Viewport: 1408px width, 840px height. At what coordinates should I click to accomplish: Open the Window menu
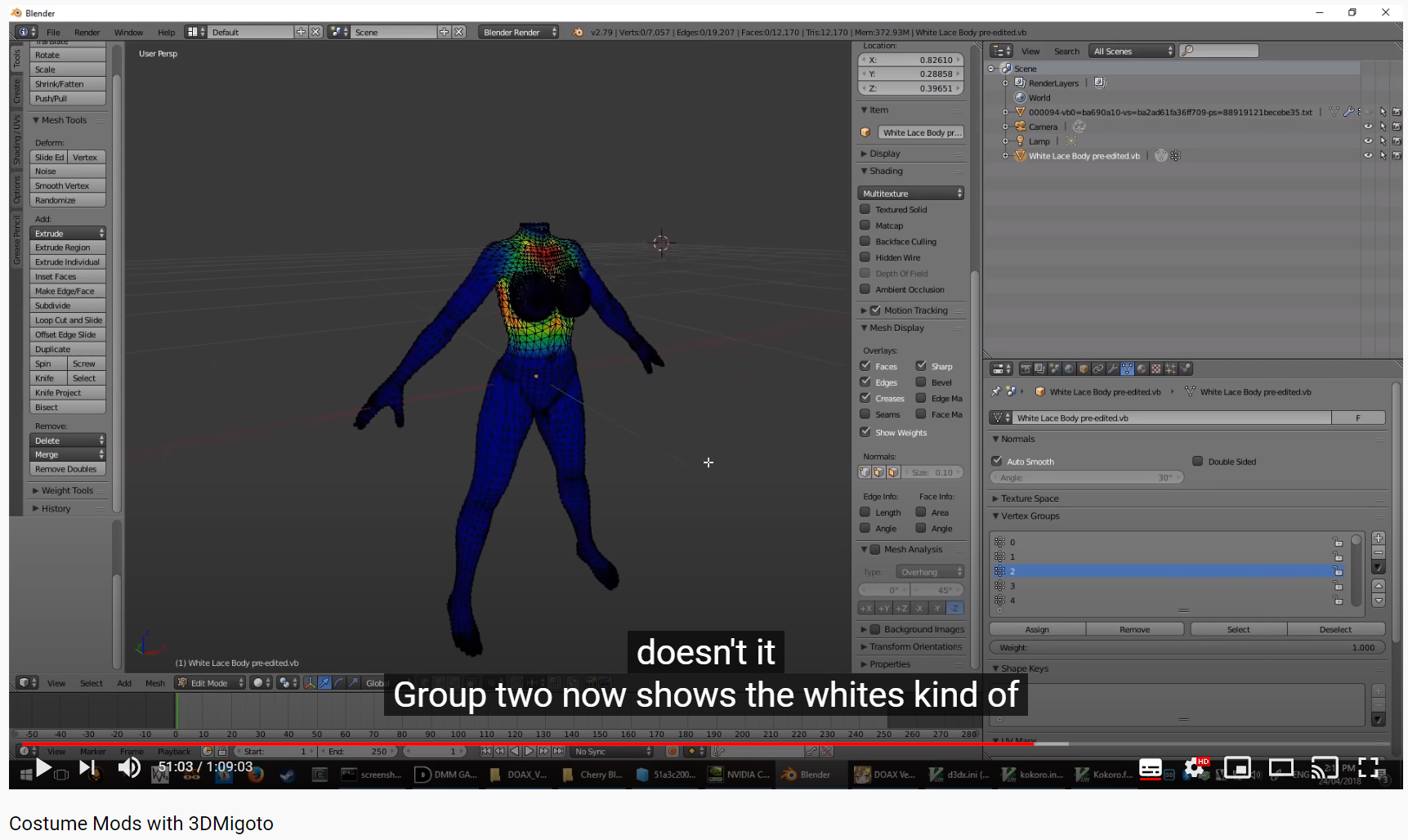tap(128, 33)
